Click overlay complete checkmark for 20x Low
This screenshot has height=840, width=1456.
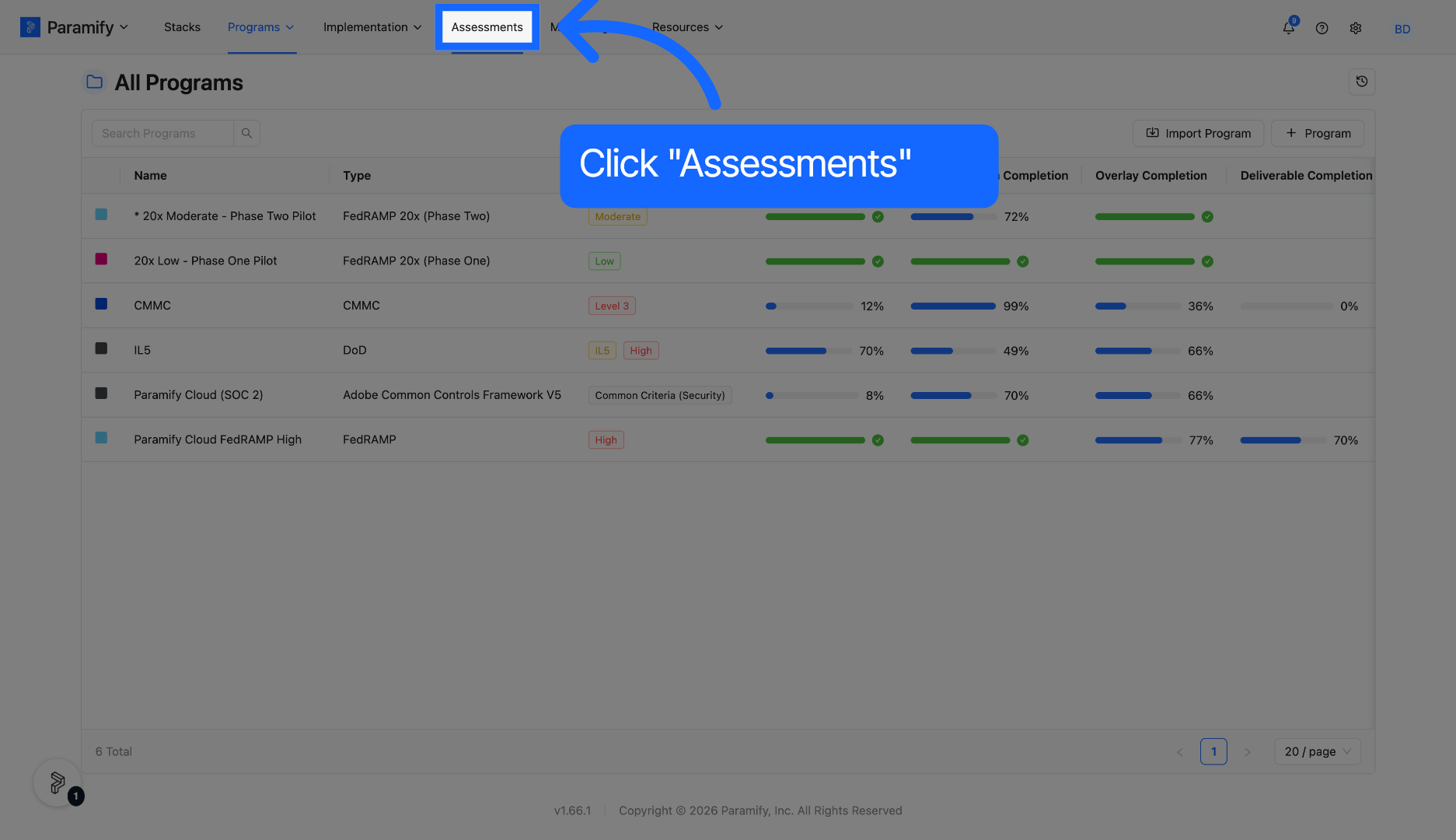click(1207, 261)
